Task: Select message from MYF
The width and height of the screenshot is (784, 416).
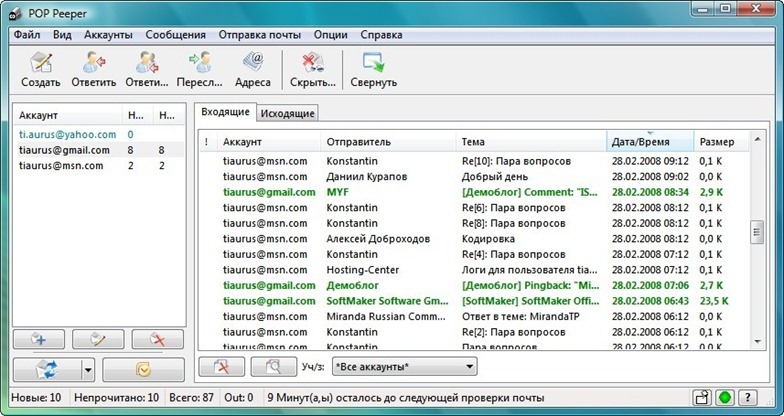Action: [x=474, y=192]
